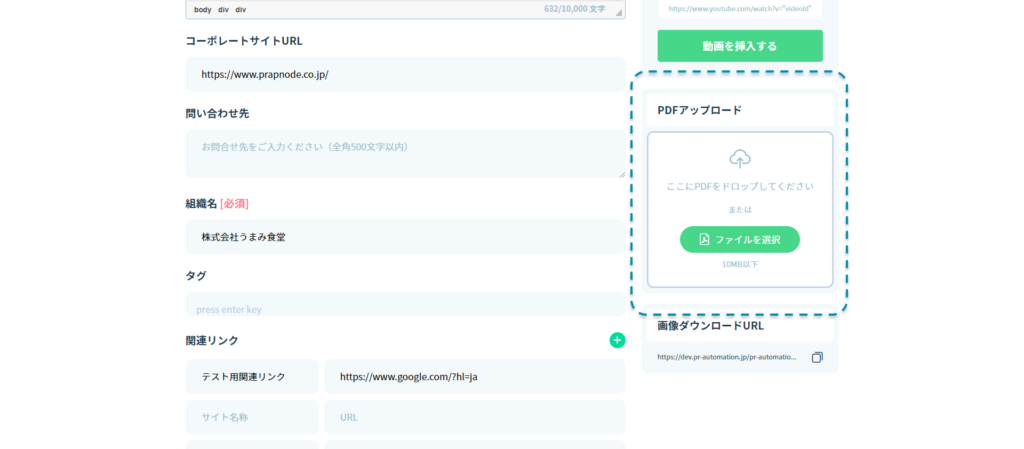Viewport: 1024px width, 449px height.
Task: Click the YouTube video URL input
Action: pos(739,8)
